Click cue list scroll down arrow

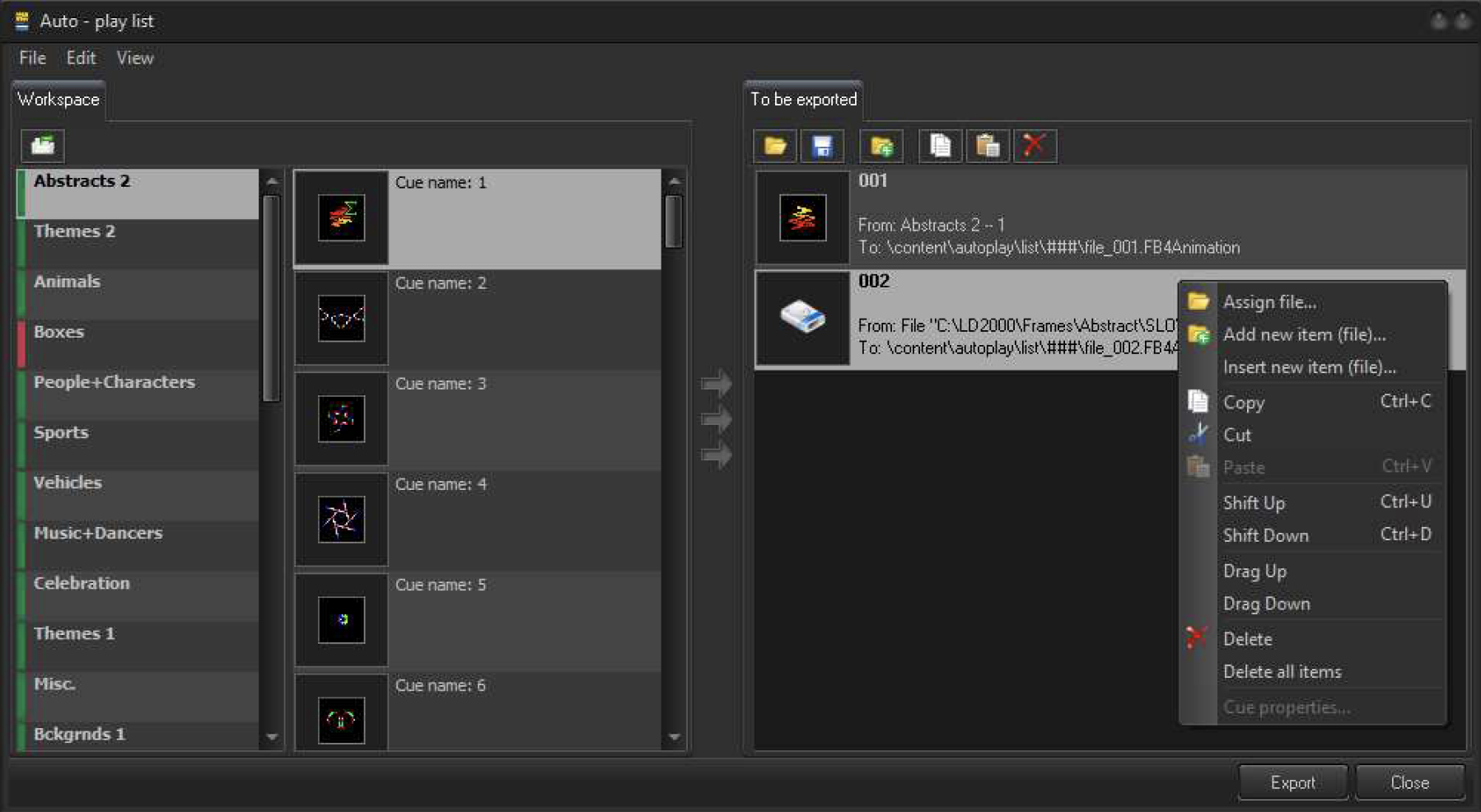[x=674, y=737]
